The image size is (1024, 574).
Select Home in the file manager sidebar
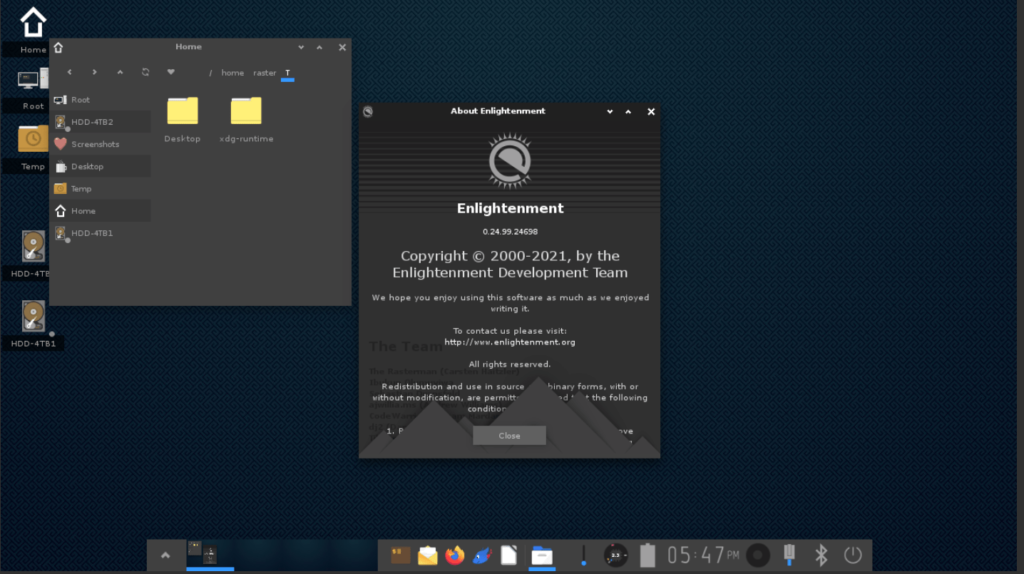pos(101,211)
